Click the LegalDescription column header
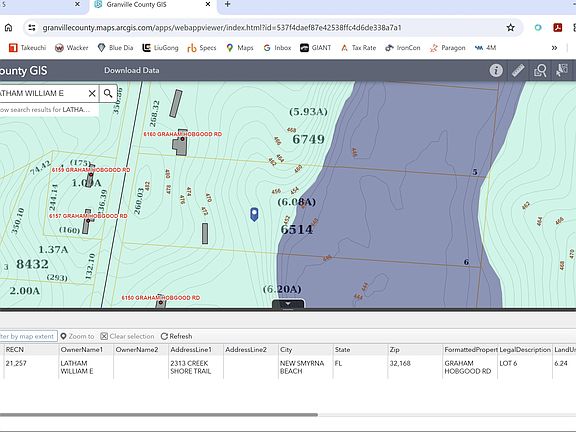Viewport: 576px width, 432px height. (525, 350)
